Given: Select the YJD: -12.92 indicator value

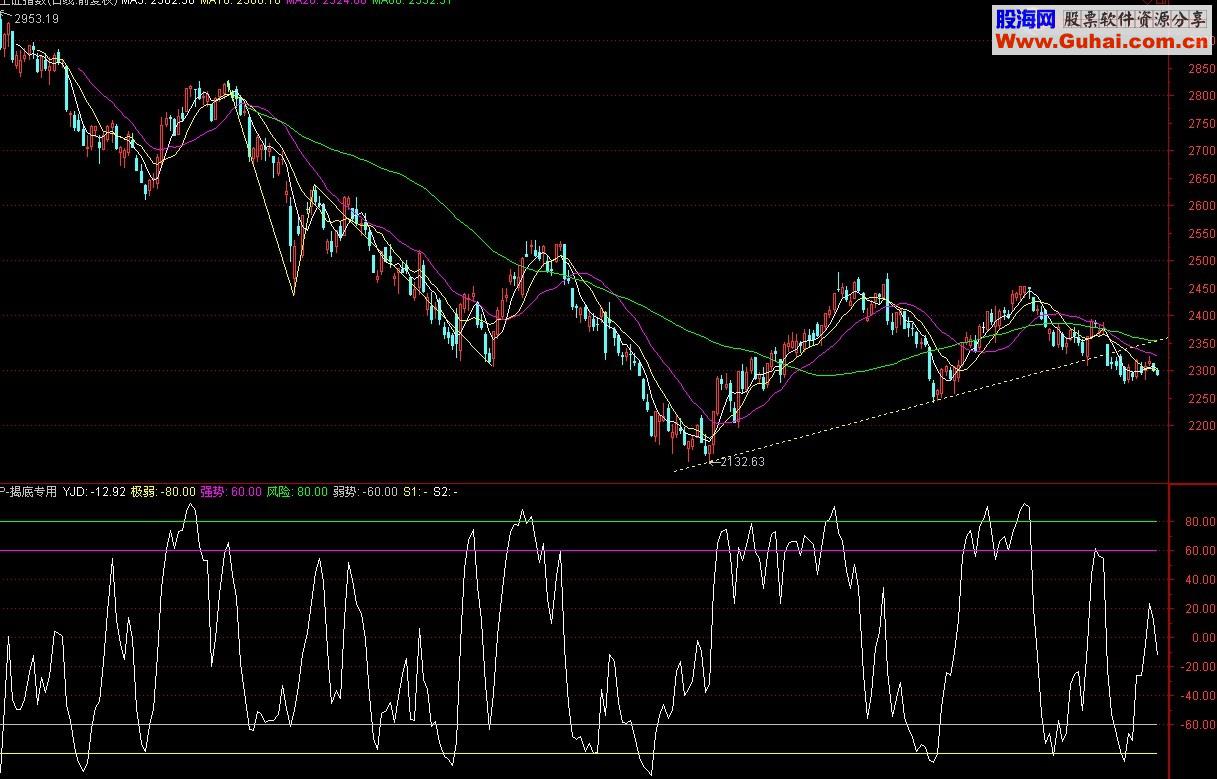Looking at the screenshot, I should tap(95, 492).
